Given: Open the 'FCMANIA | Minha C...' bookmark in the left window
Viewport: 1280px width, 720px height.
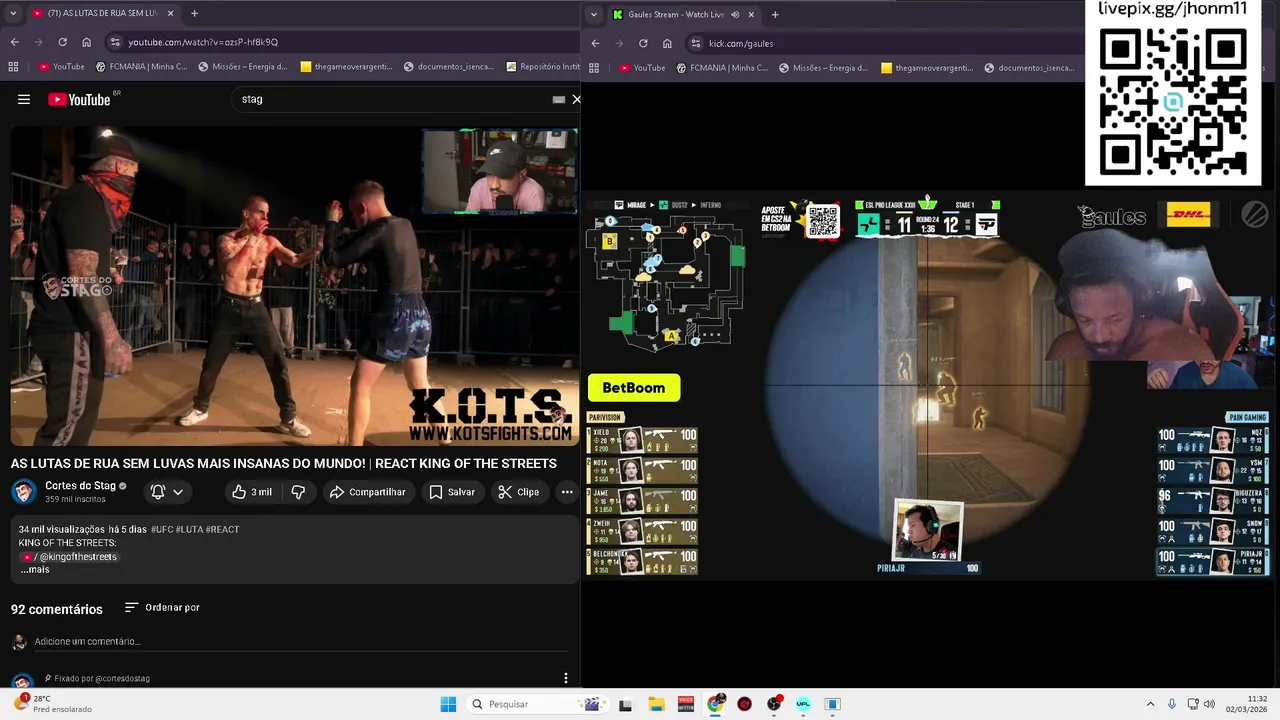Looking at the screenshot, I should click(141, 67).
